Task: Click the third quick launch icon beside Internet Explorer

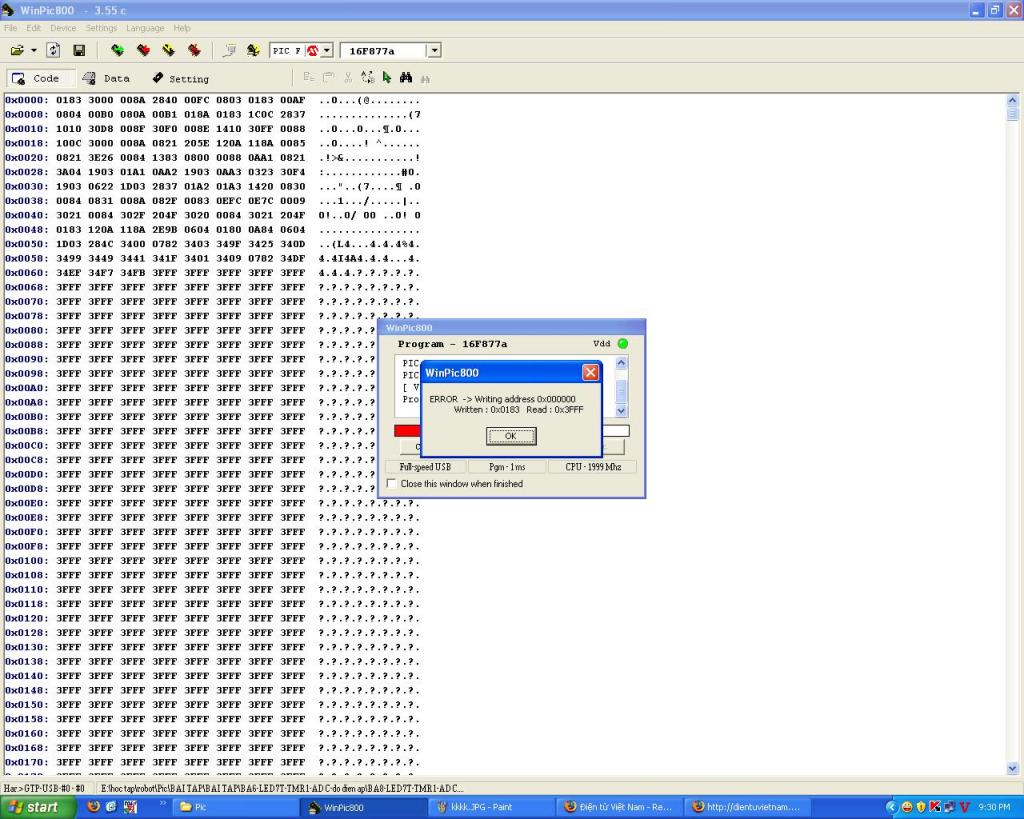Action: (x=130, y=807)
